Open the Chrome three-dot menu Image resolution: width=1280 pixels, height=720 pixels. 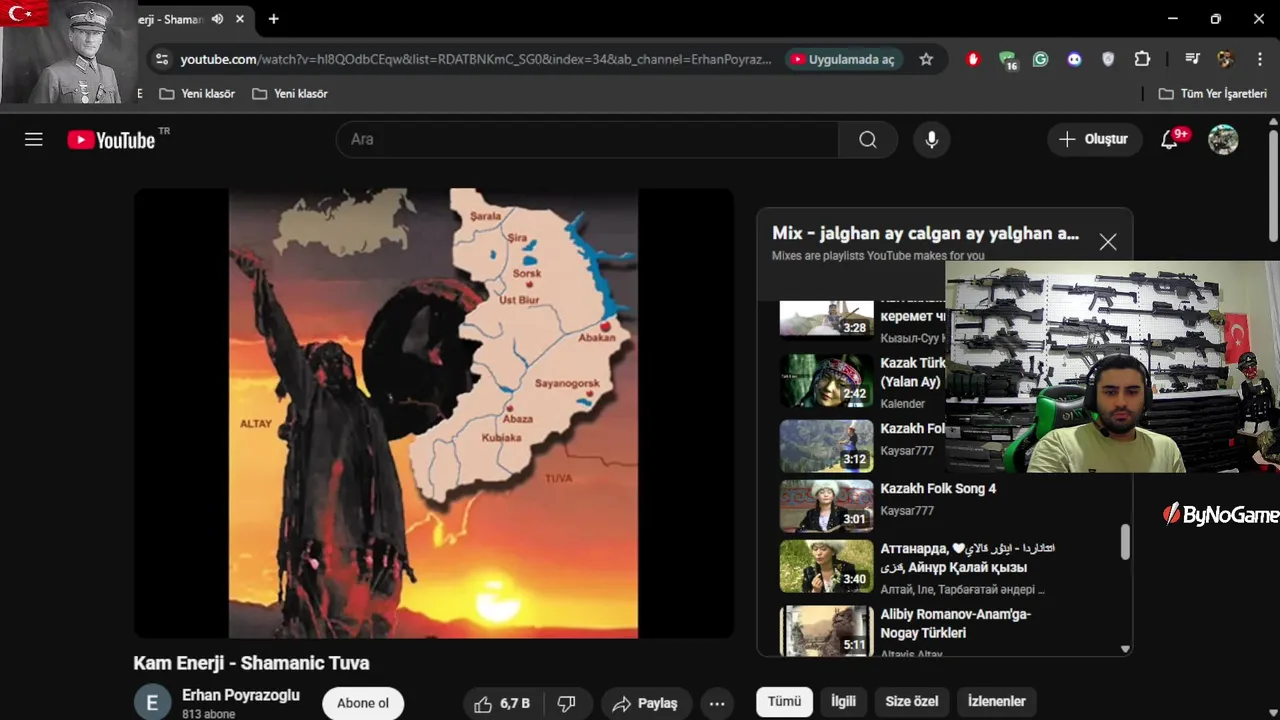tap(1258, 59)
